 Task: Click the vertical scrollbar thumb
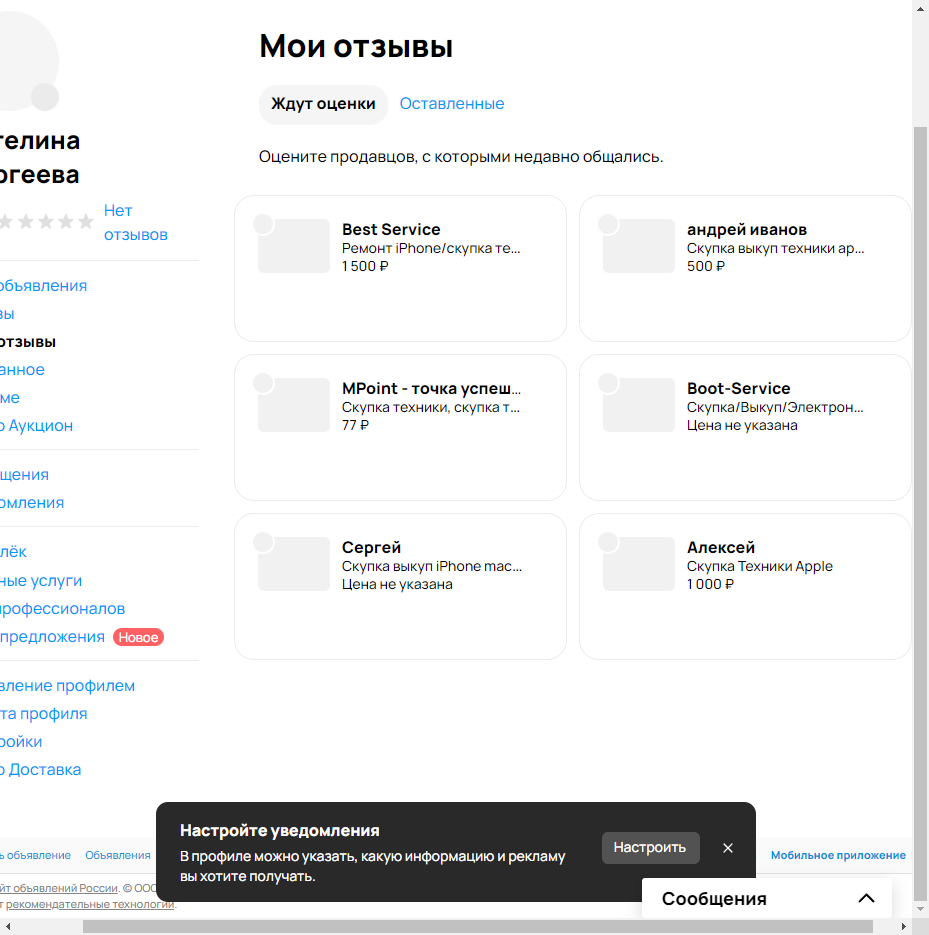[920, 513]
